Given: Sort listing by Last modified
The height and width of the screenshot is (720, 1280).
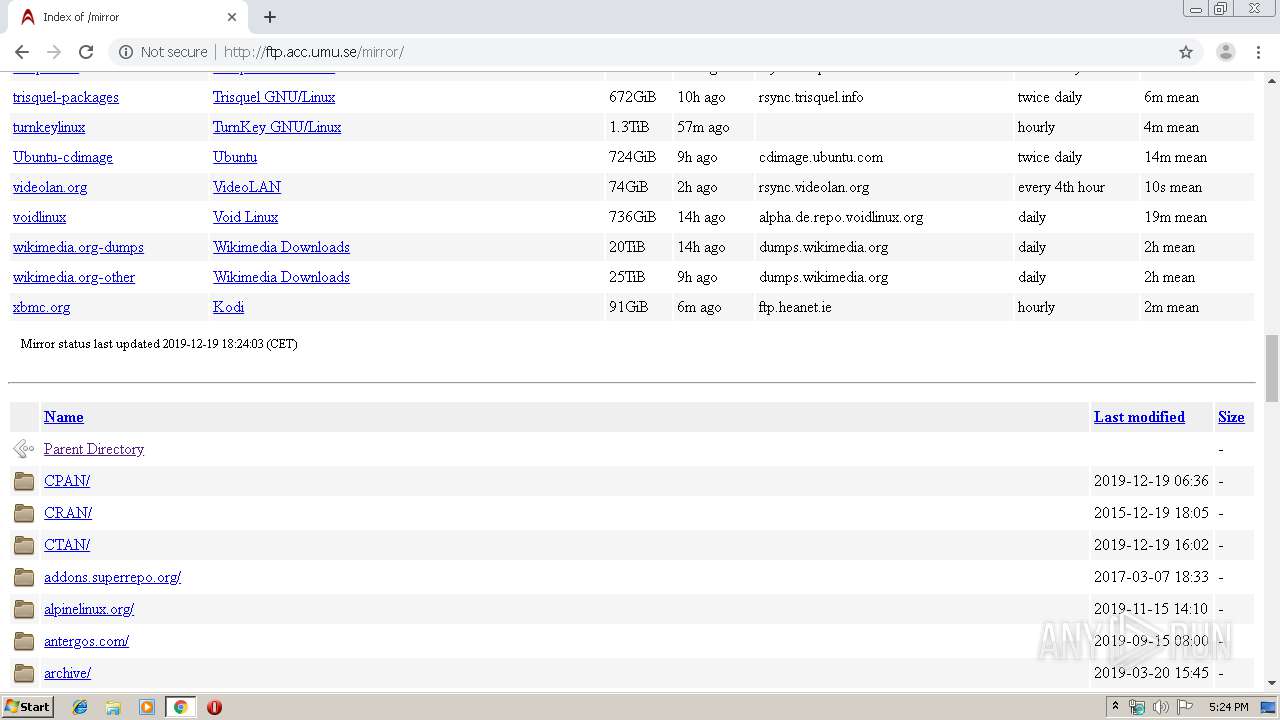Looking at the screenshot, I should 1139,417.
